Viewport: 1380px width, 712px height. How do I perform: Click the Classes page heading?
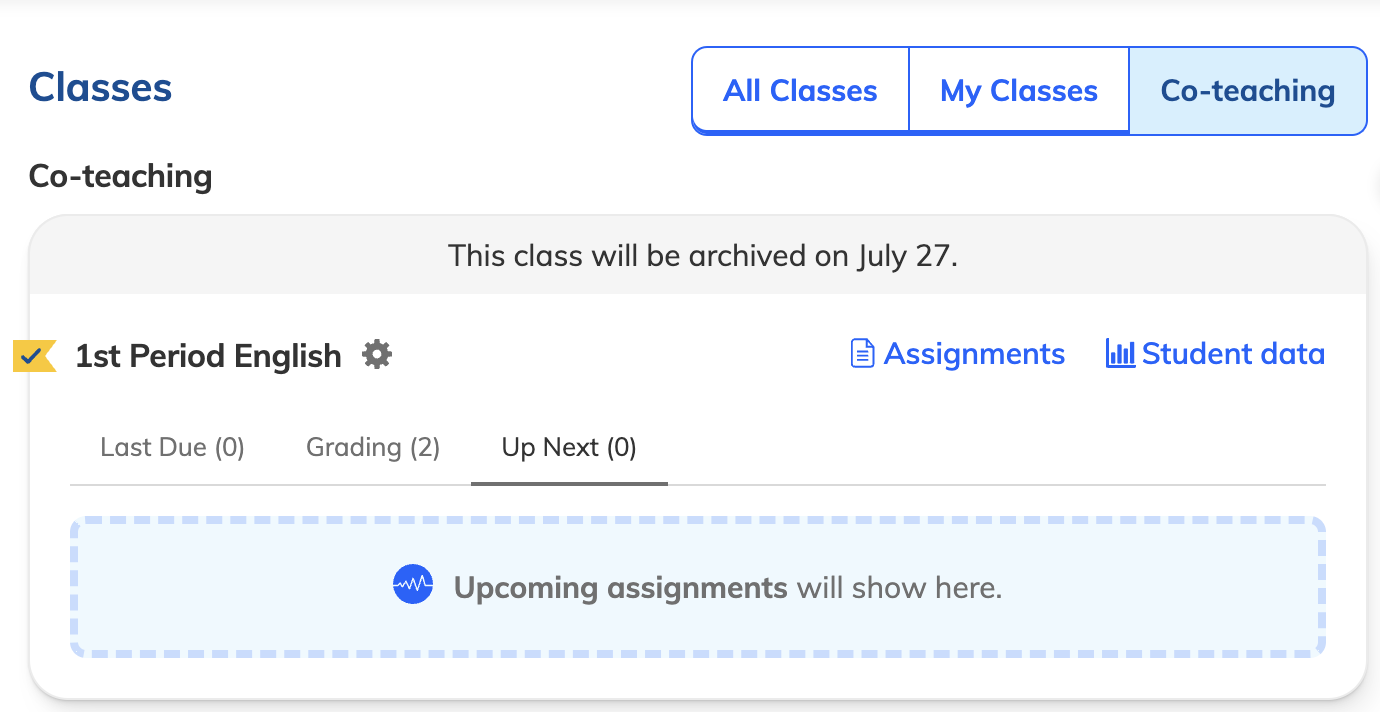coord(100,87)
